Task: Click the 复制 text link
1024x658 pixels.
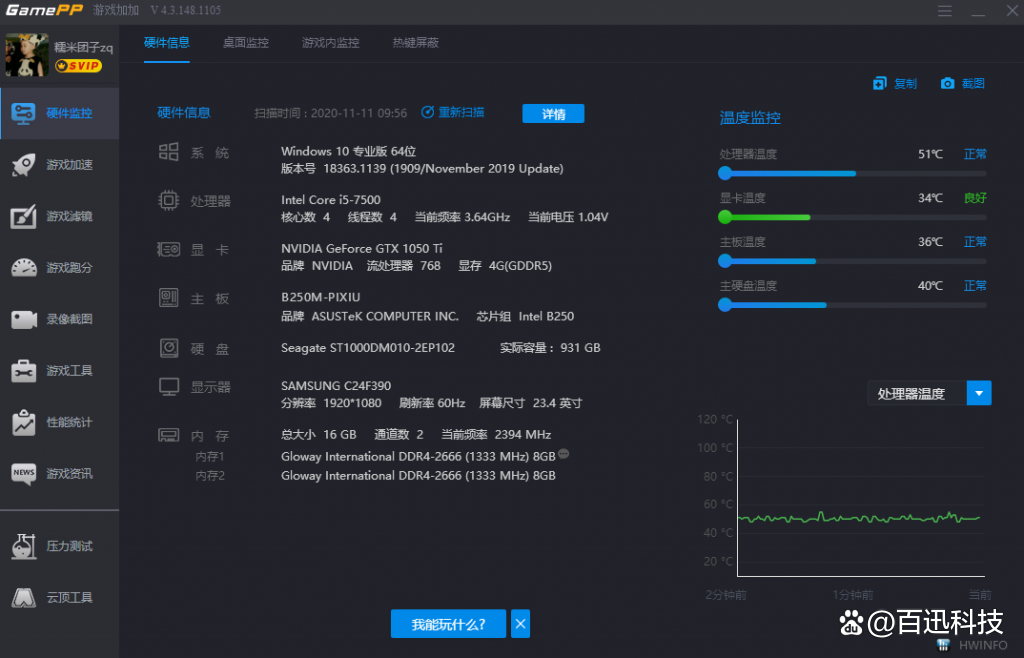Action: coord(905,84)
